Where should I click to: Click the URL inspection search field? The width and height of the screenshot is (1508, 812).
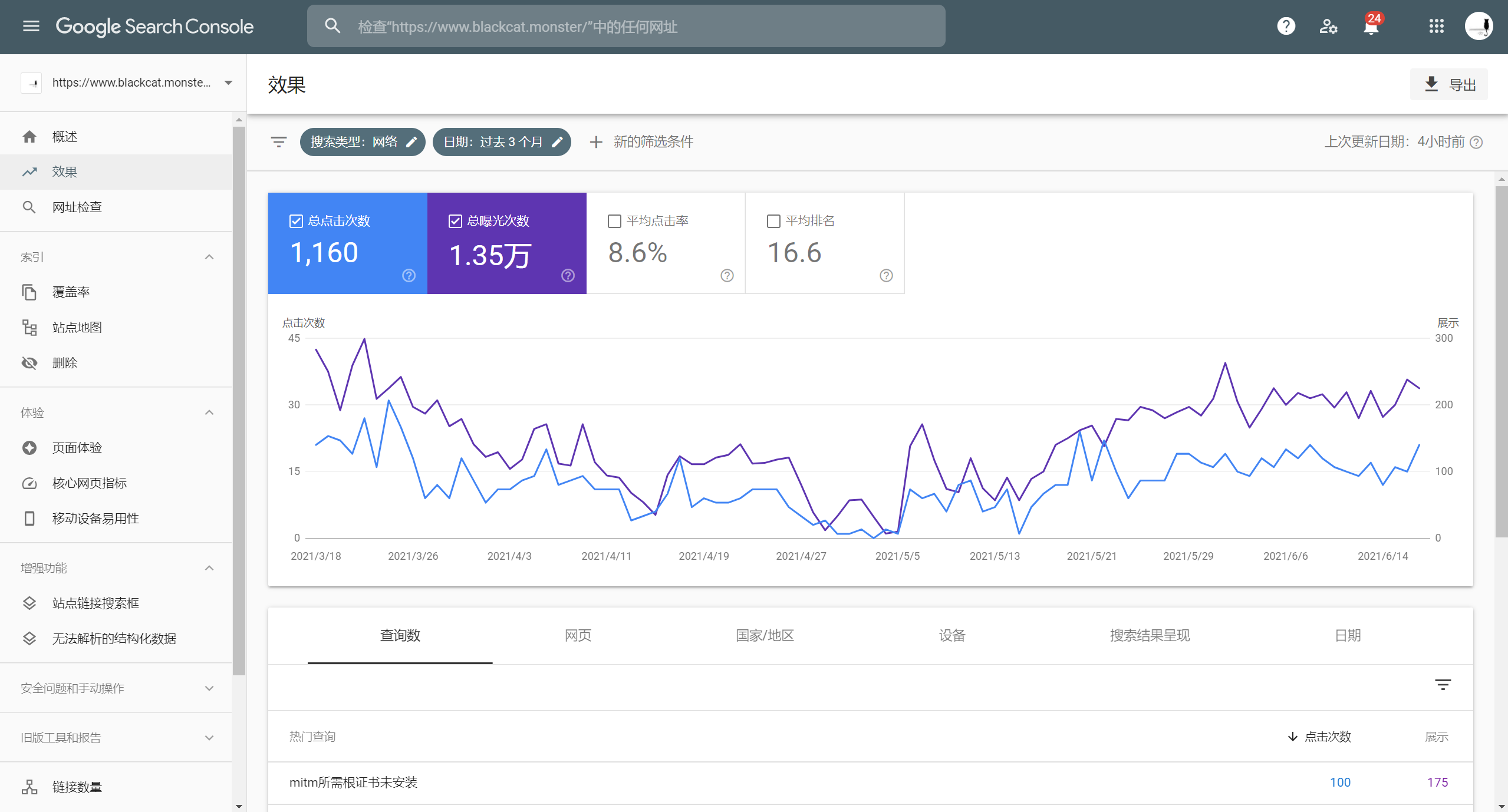625,27
